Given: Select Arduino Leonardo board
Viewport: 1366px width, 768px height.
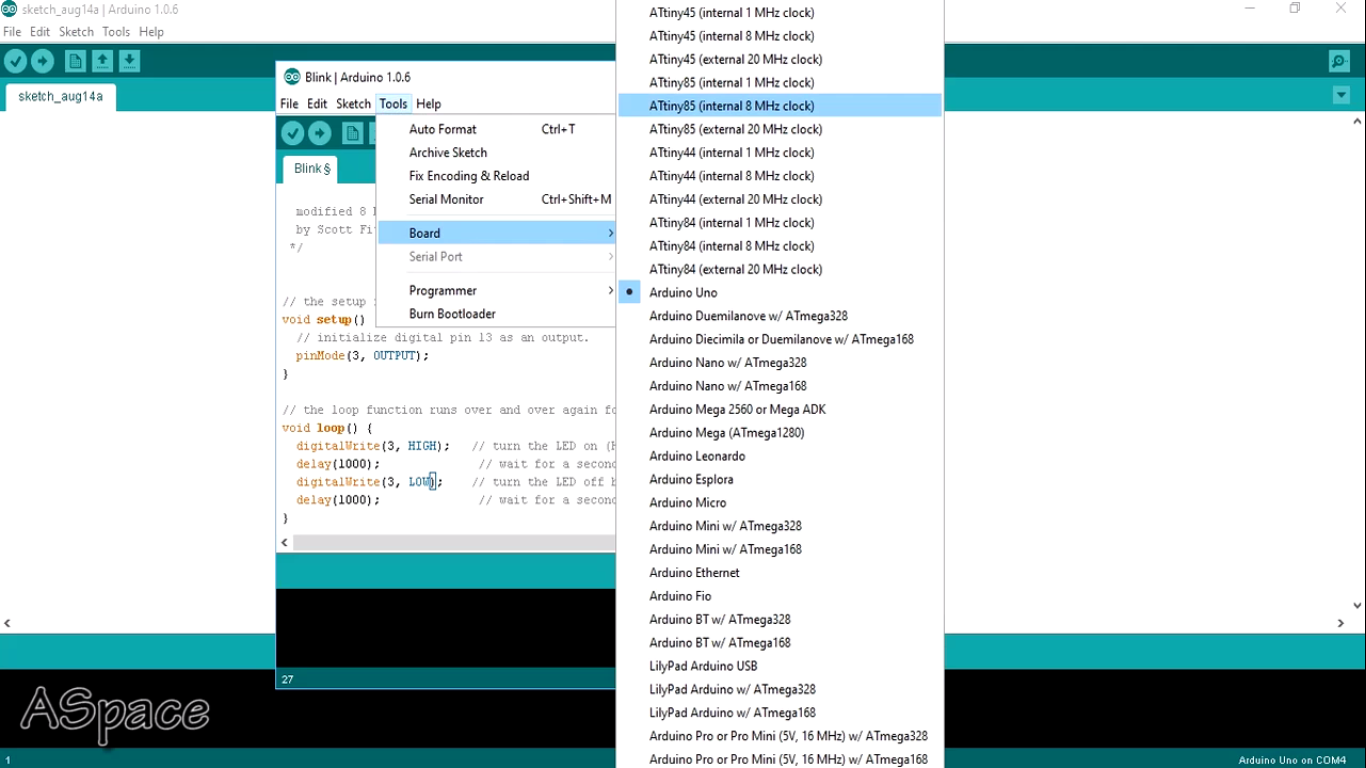Looking at the screenshot, I should point(780,456).
